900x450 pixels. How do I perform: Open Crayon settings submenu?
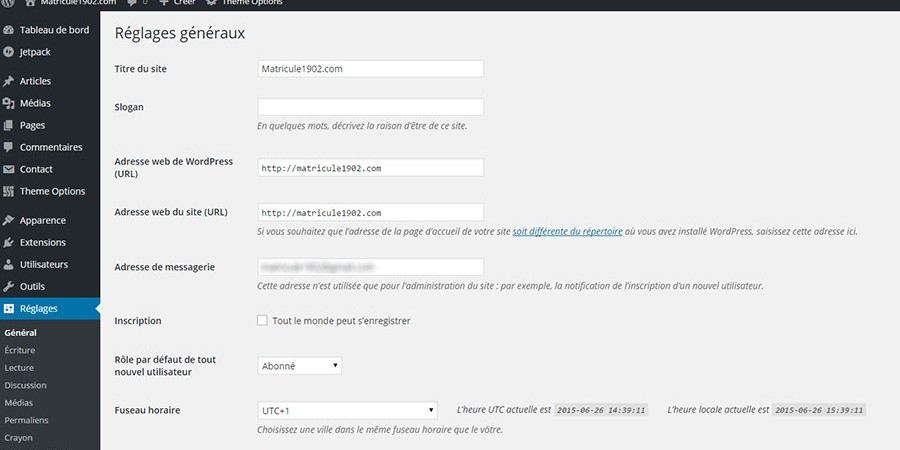(18, 438)
